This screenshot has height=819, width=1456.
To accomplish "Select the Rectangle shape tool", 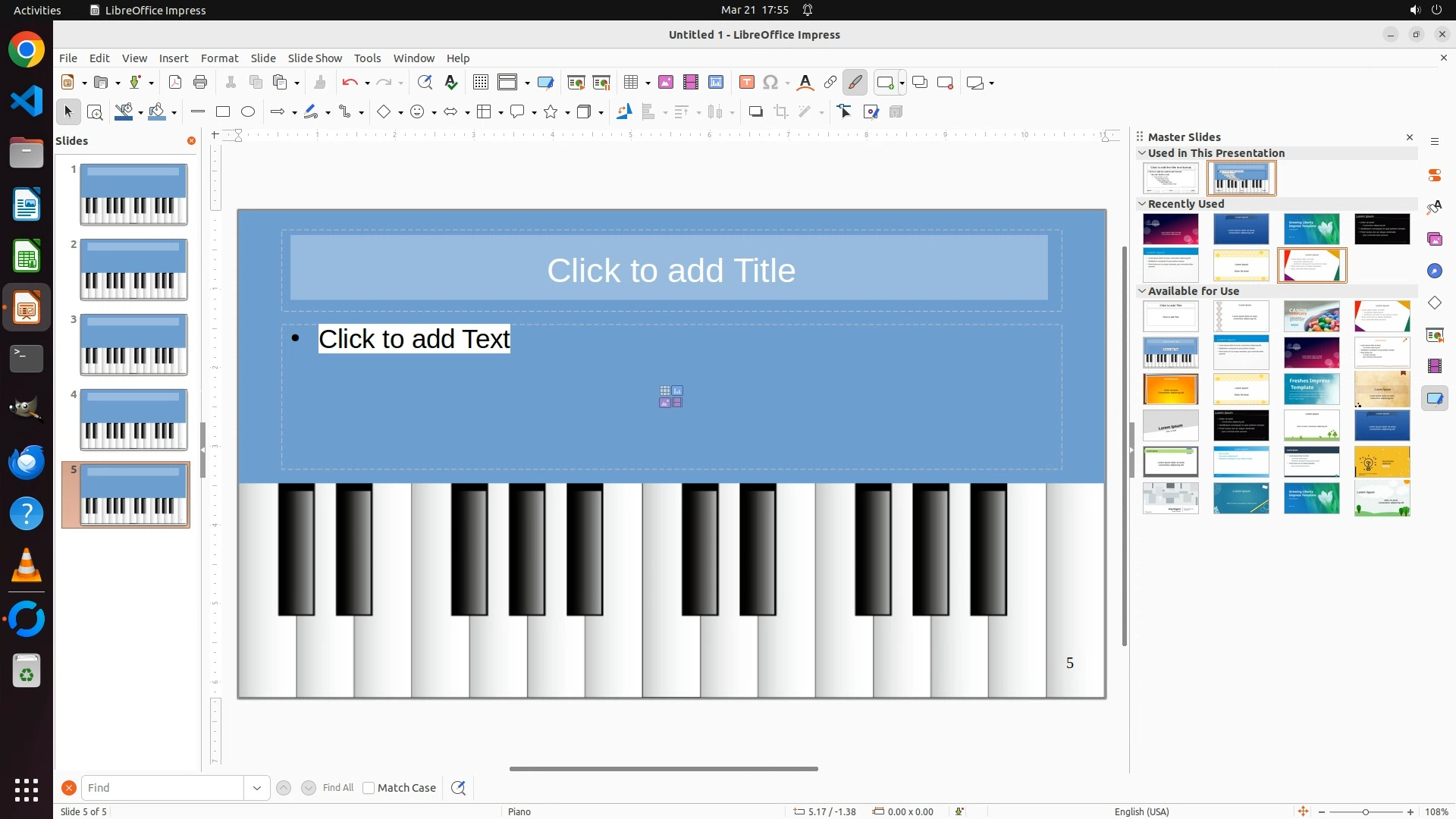I will (223, 112).
